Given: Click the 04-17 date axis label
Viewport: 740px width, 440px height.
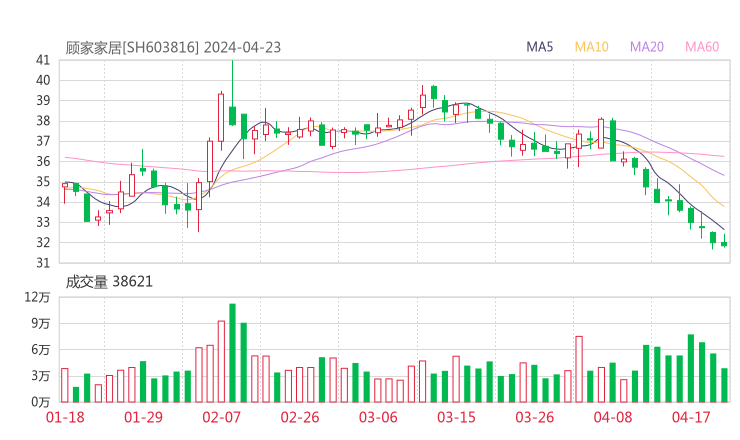Looking at the screenshot, I should 691,417.
